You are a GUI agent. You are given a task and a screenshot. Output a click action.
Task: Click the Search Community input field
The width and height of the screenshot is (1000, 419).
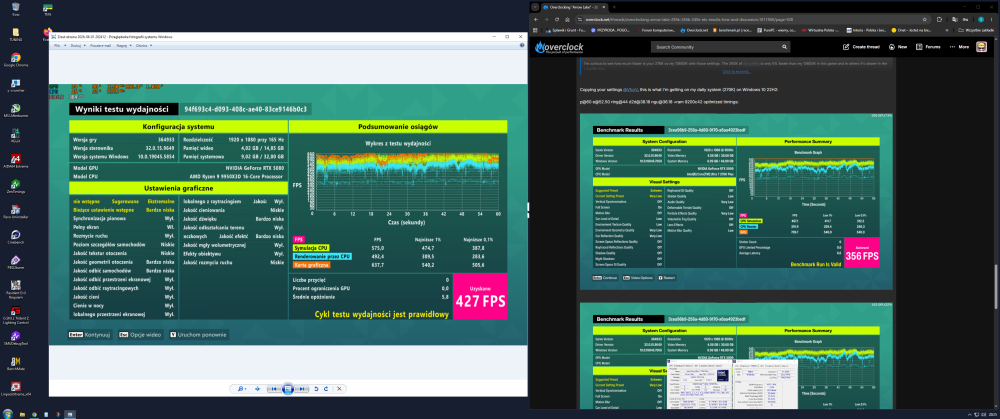tap(721, 47)
